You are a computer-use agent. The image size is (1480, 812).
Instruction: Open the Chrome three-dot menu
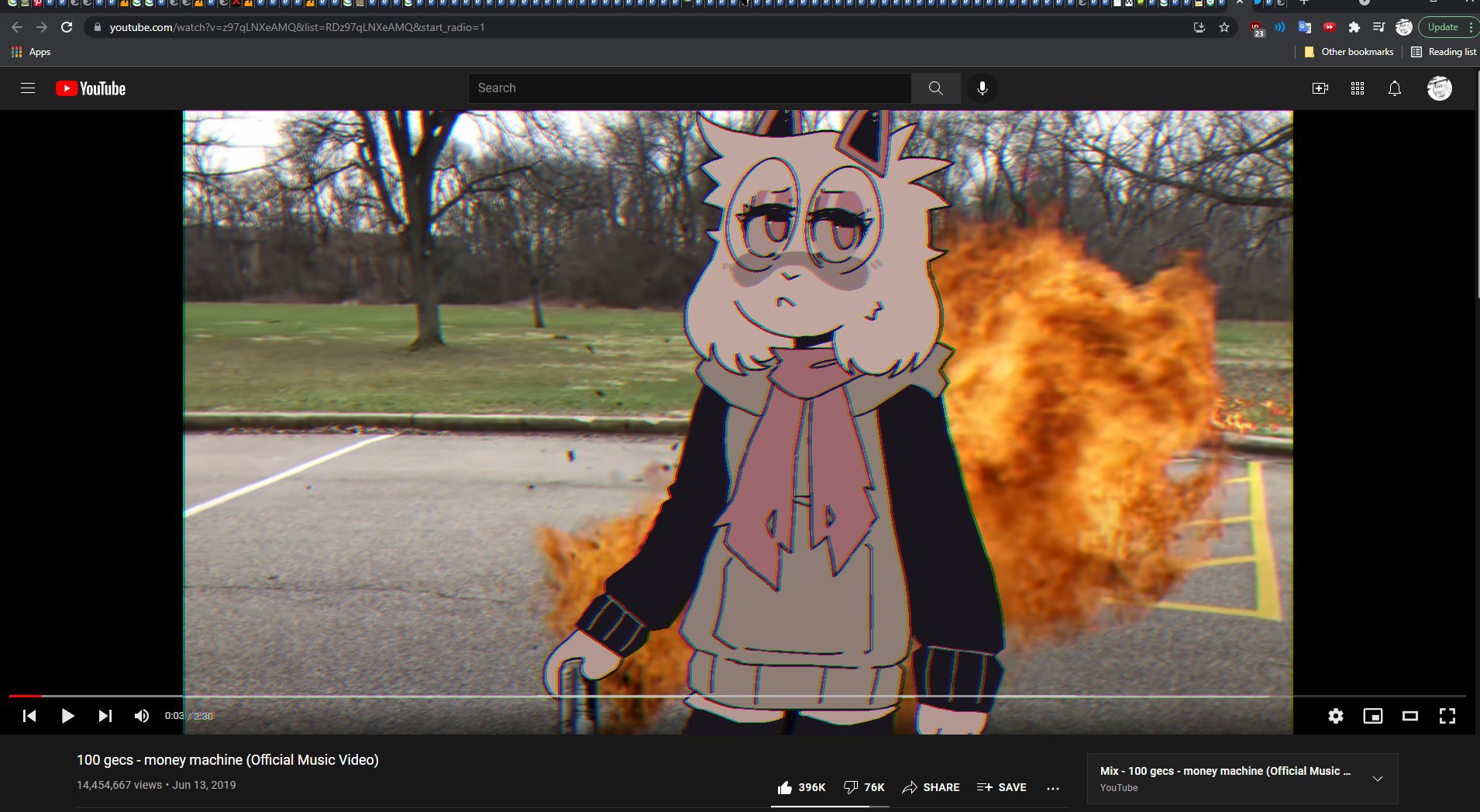point(1471,27)
